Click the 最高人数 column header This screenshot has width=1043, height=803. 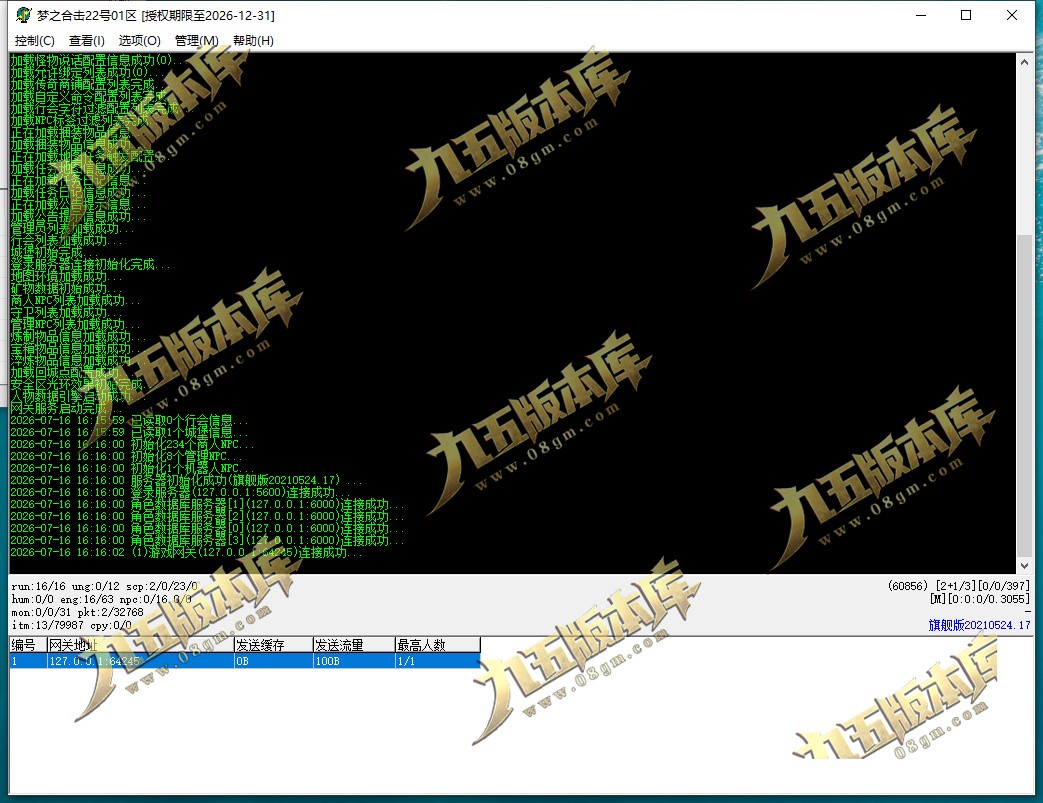coord(438,645)
